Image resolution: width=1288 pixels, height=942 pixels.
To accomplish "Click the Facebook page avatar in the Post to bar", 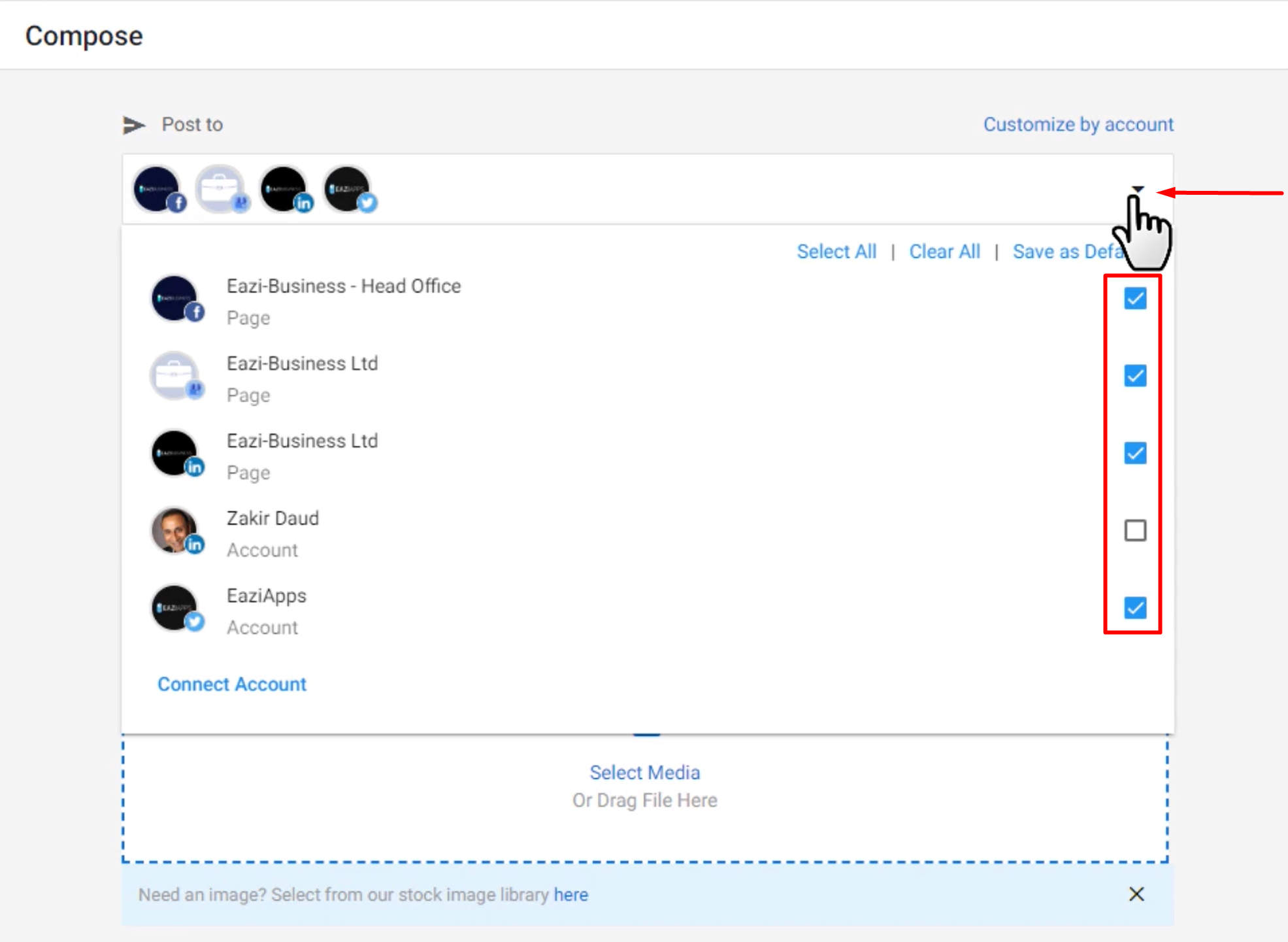I will [x=159, y=189].
